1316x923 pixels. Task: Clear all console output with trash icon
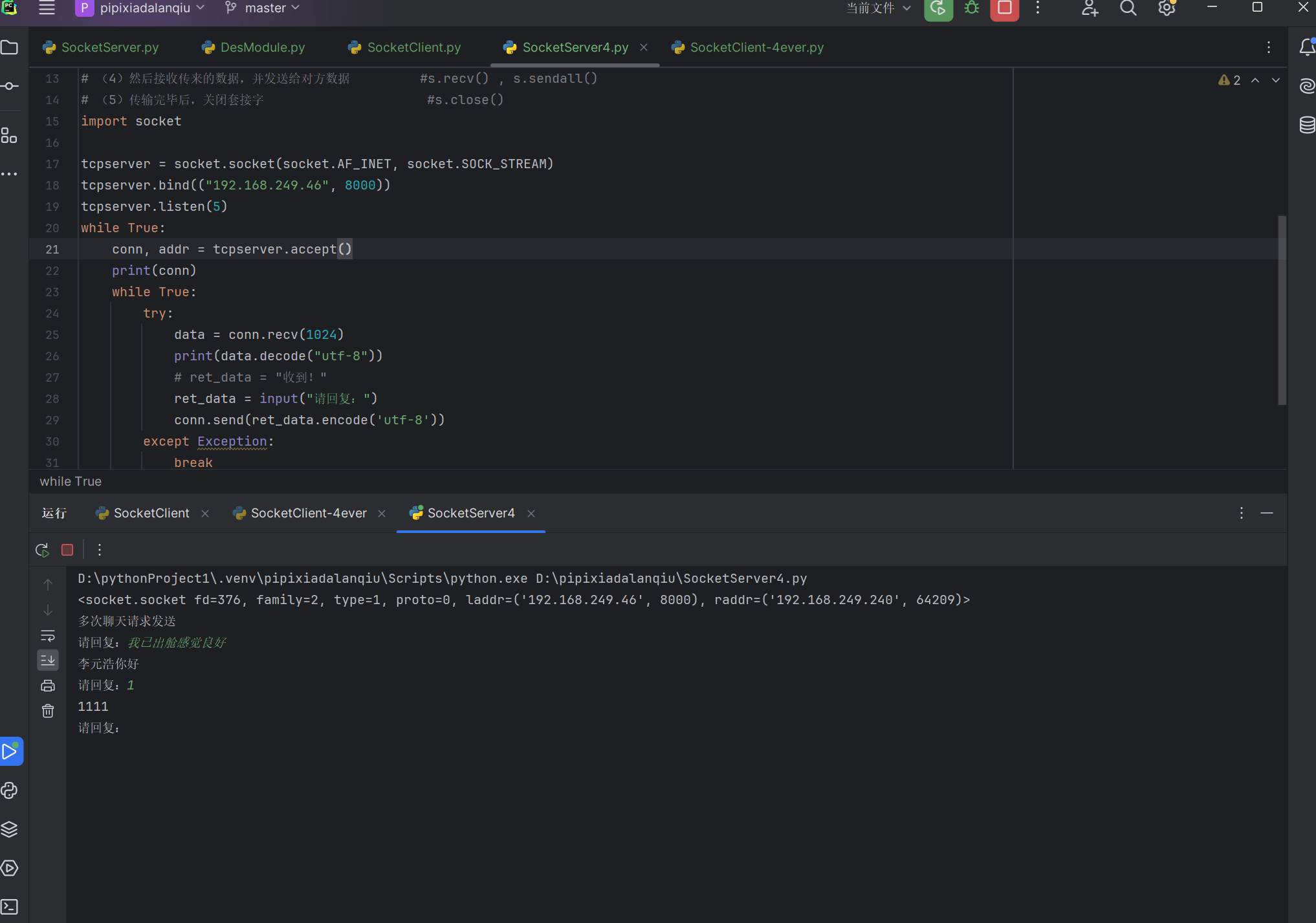[x=48, y=711]
